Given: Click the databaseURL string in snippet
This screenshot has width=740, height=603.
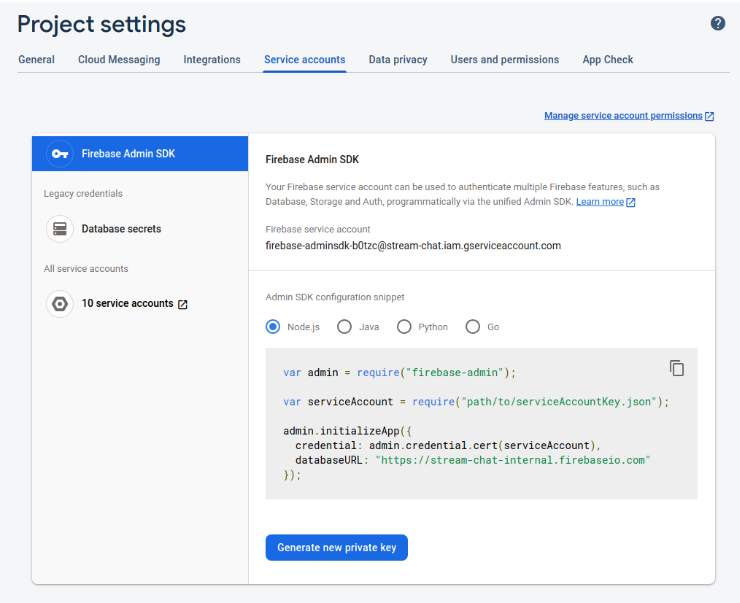Looking at the screenshot, I should [x=513, y=460].
